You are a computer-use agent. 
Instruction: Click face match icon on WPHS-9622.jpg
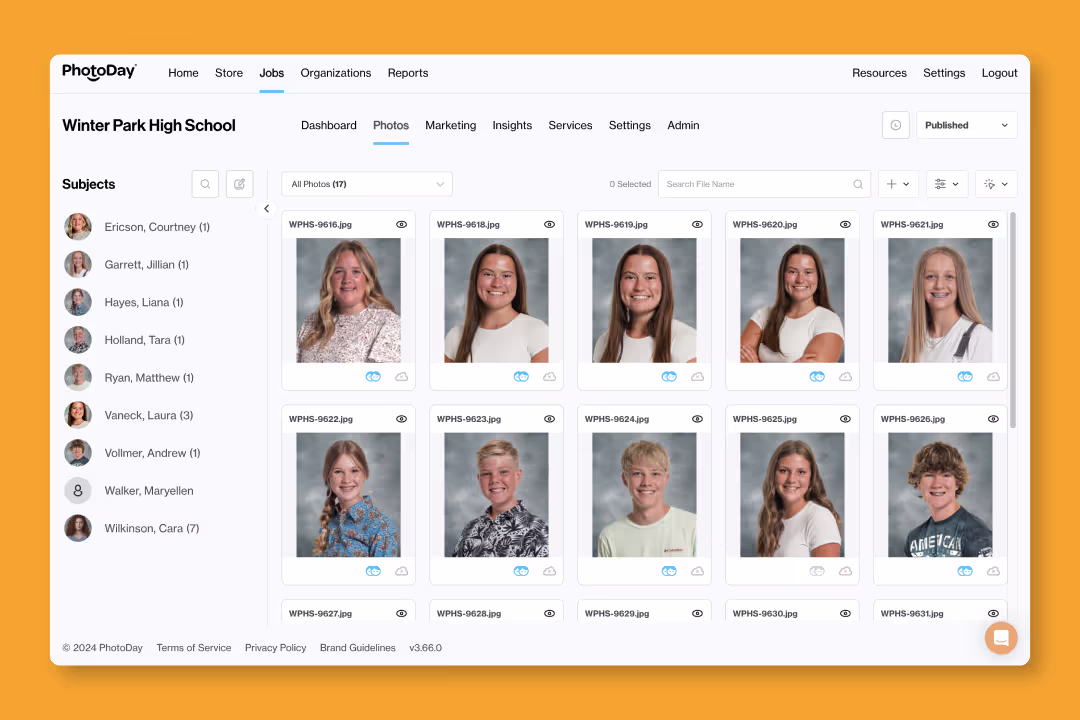coord(373,570)
